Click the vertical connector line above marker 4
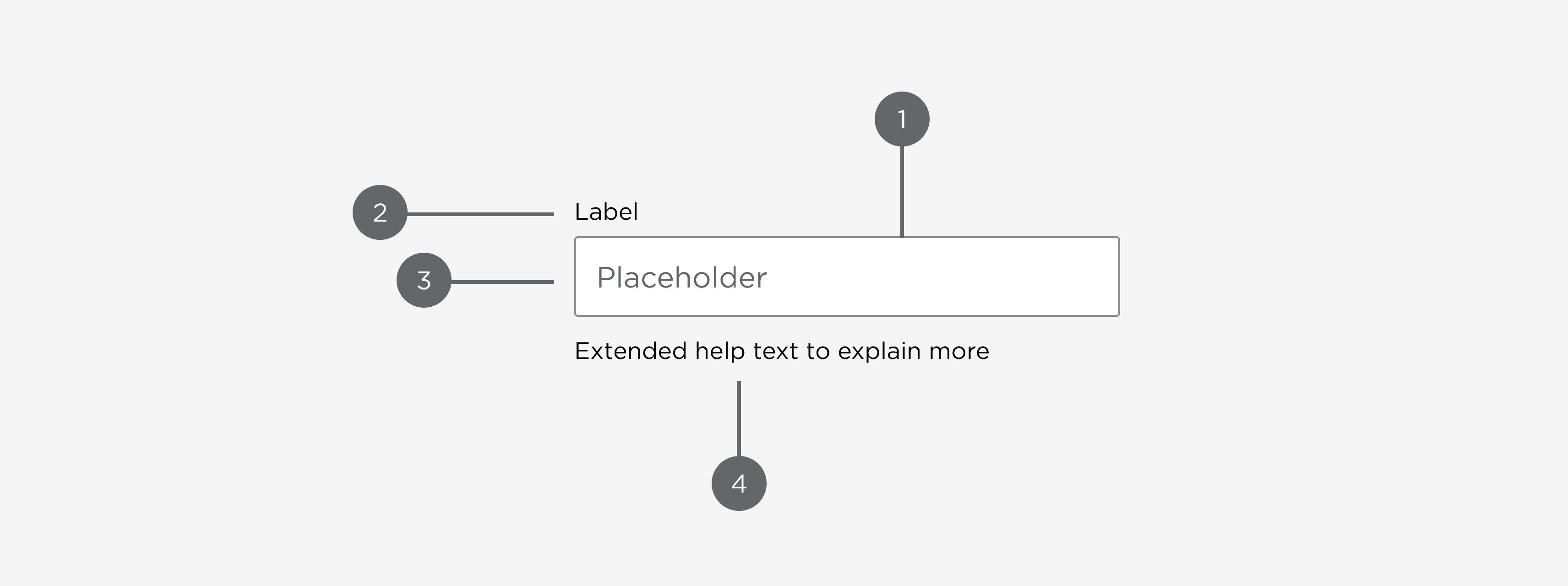This screenshot has height=586, width=1568. 739,418
